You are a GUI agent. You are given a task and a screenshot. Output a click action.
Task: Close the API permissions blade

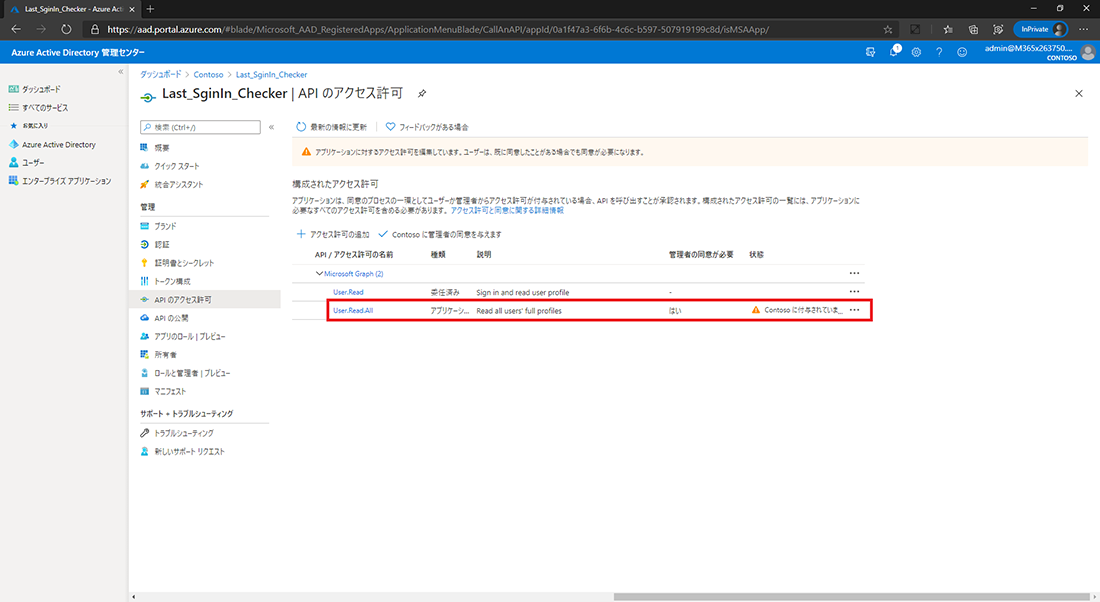1079,93
